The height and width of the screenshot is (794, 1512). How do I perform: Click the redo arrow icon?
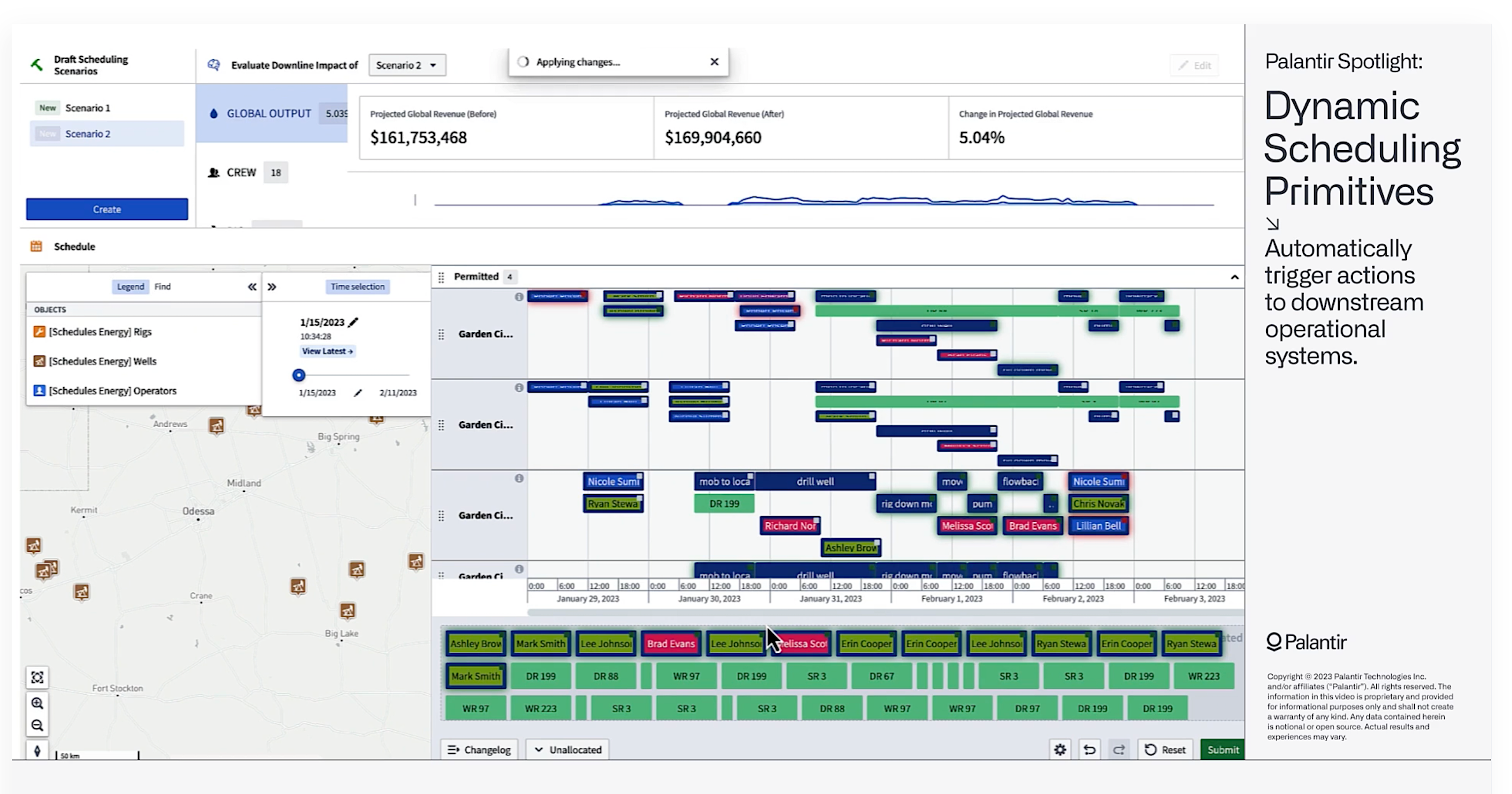click(1119, 750)
